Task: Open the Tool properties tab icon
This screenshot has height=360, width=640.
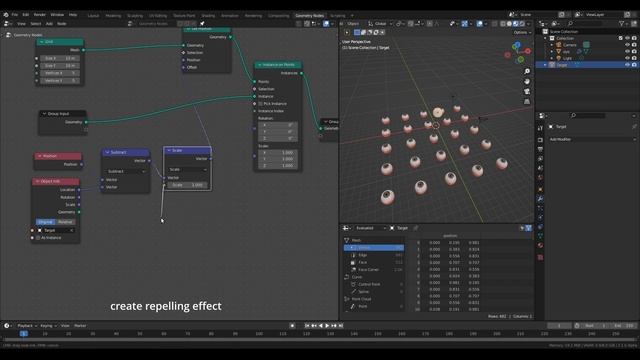Action: (540, 128)
